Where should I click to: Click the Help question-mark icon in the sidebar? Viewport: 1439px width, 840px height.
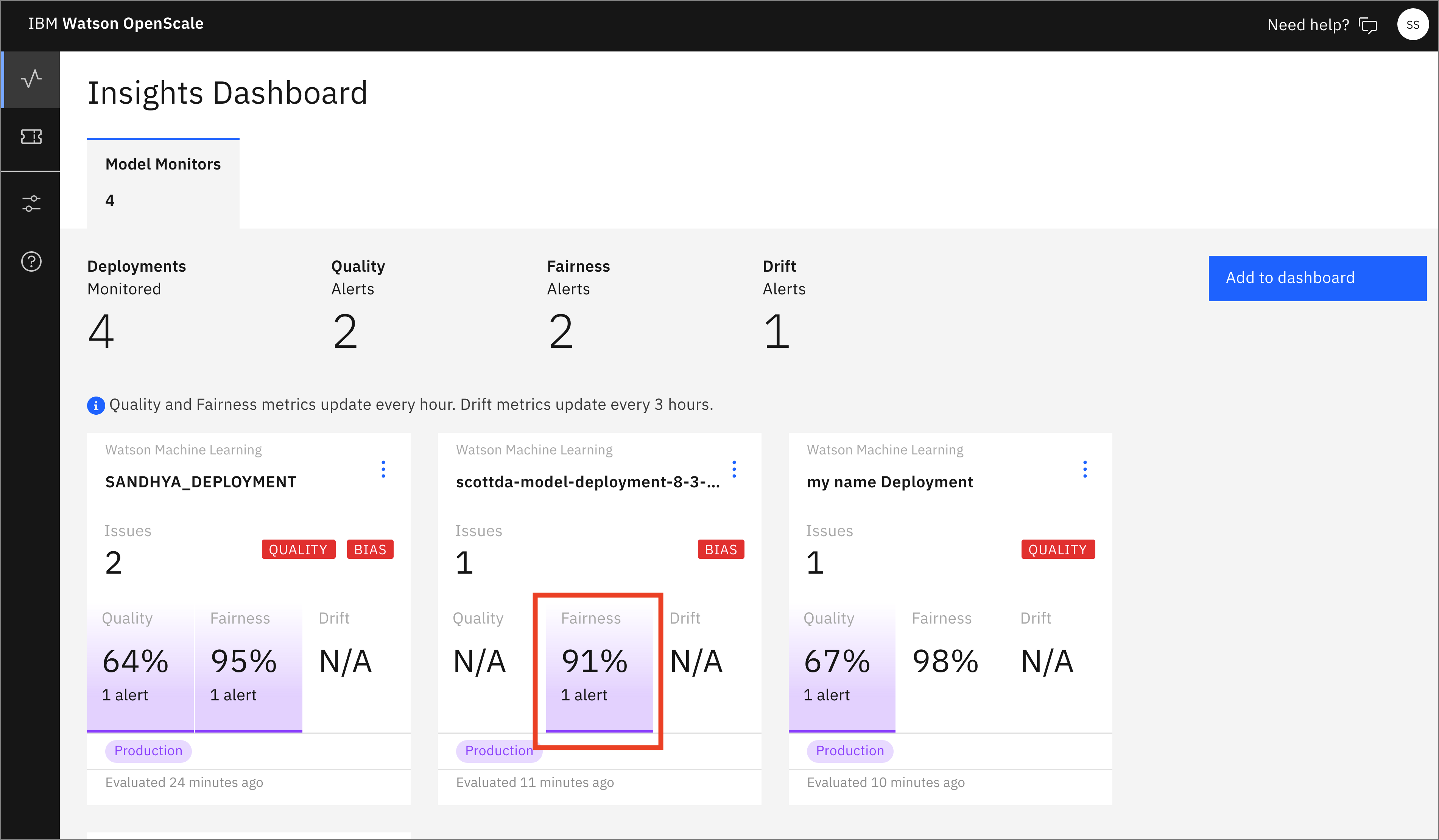point(31,261)
